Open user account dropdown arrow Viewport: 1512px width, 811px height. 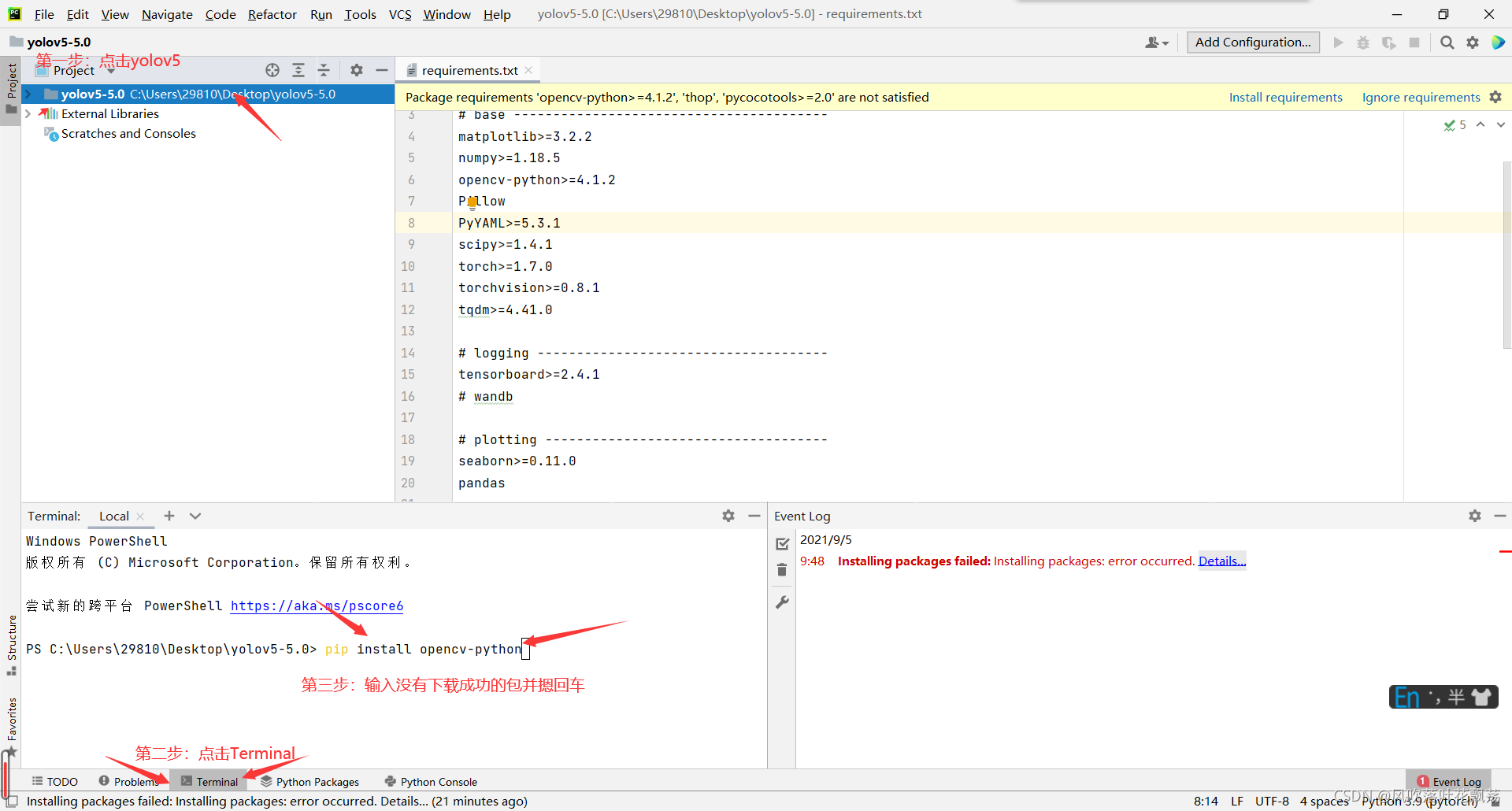coord(1166,43)
